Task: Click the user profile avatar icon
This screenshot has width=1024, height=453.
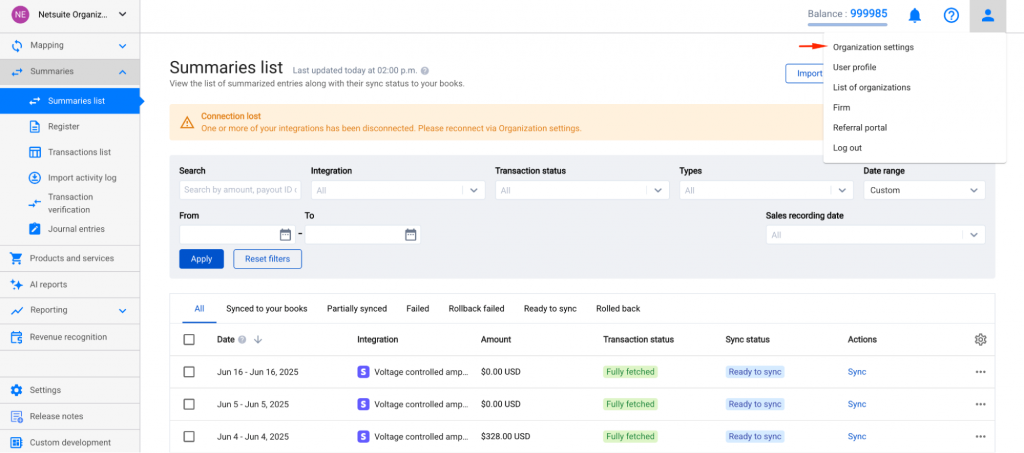Action: pos(987,15)
